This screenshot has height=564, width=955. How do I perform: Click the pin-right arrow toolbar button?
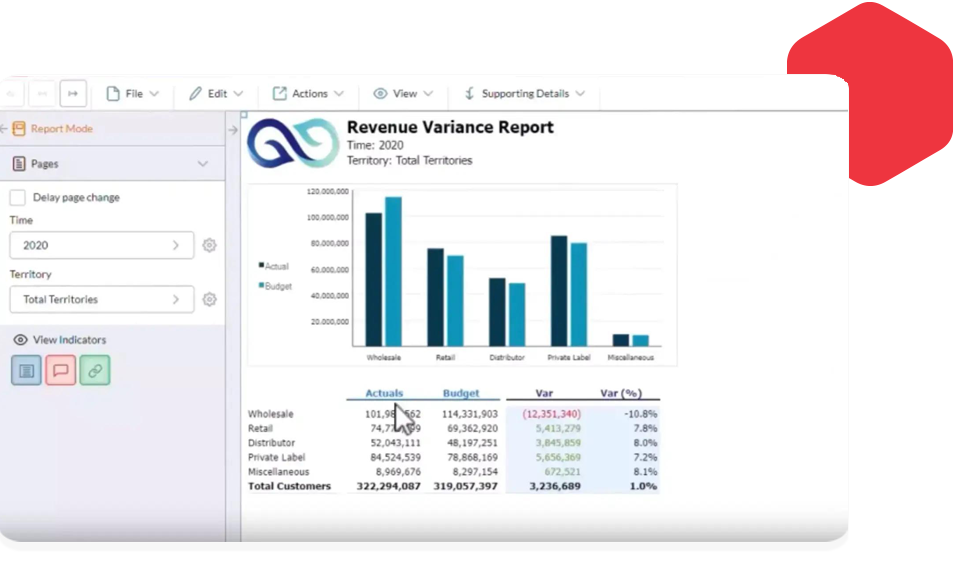[72, 93]
